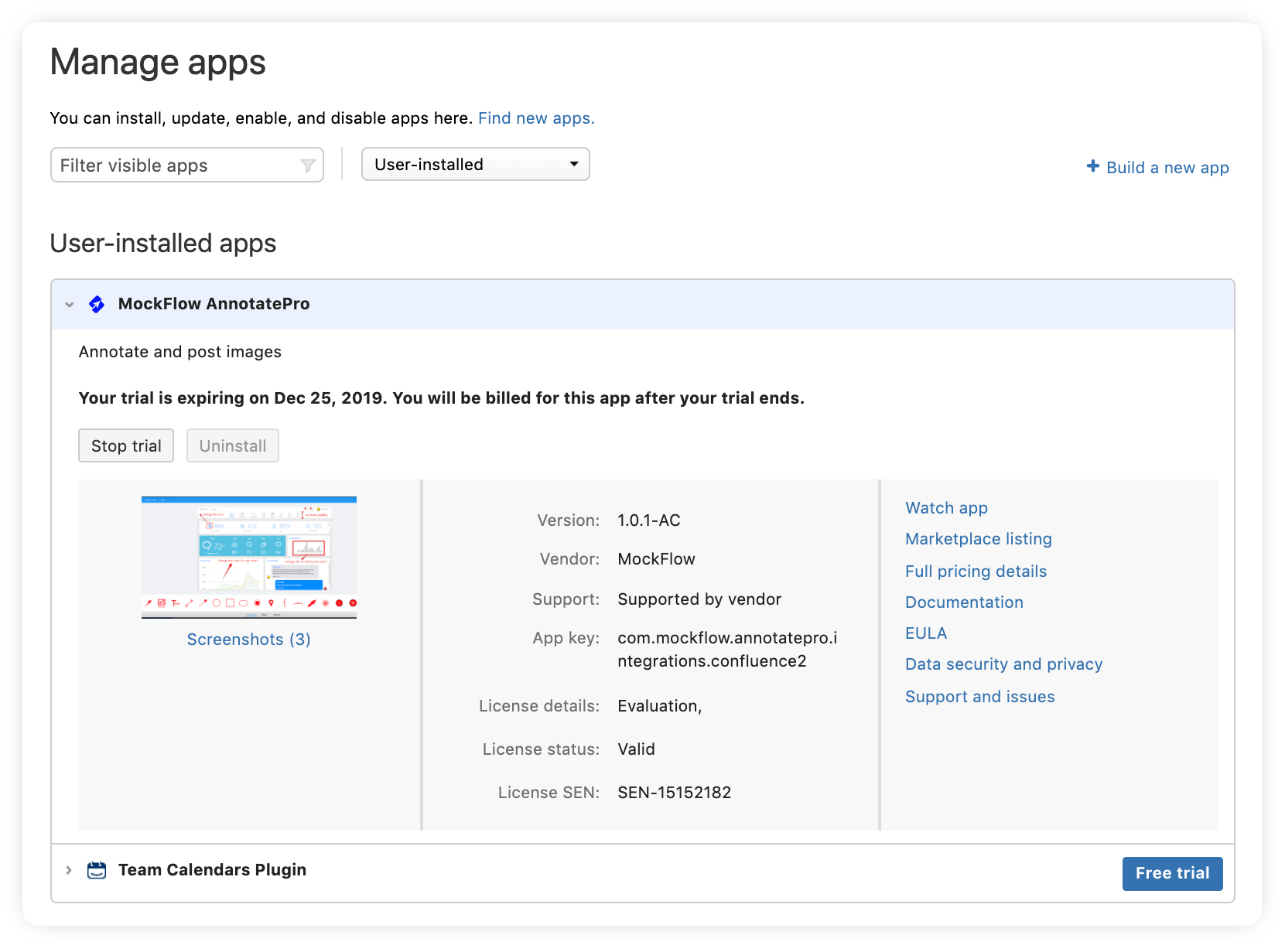Image resolution: width=1285 pixels, height=952 pixels.
Task: Open the User-installed dropdown
Action: (476, 165)
